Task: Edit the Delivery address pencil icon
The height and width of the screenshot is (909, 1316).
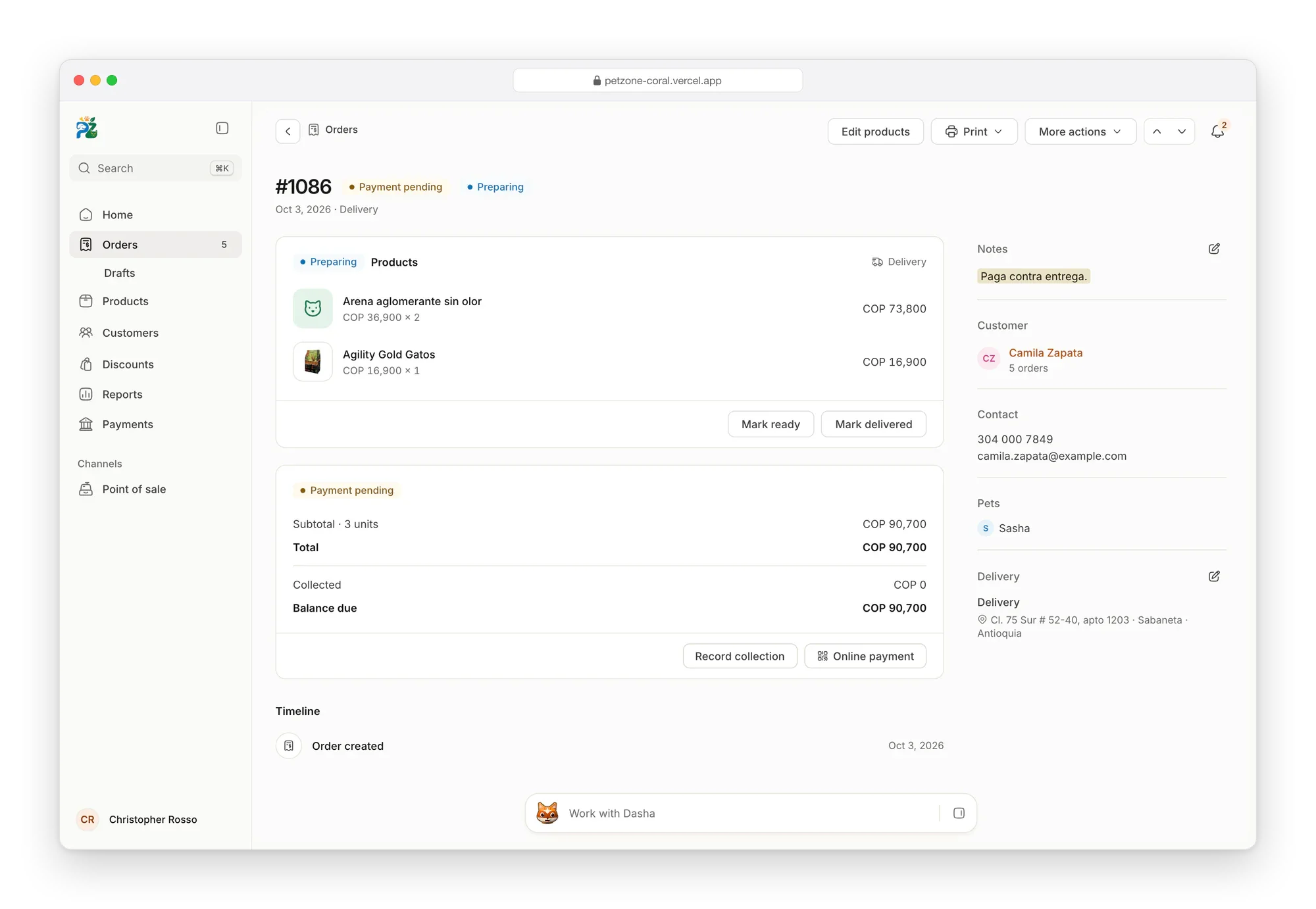Action: point(1214,576)
